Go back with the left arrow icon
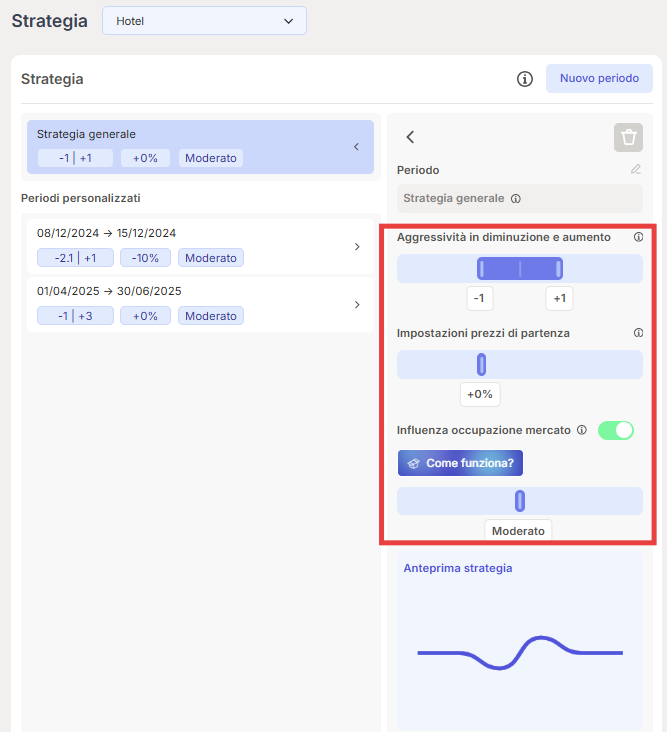This screenshot has width=667, height=732. (x=410, y=137)
